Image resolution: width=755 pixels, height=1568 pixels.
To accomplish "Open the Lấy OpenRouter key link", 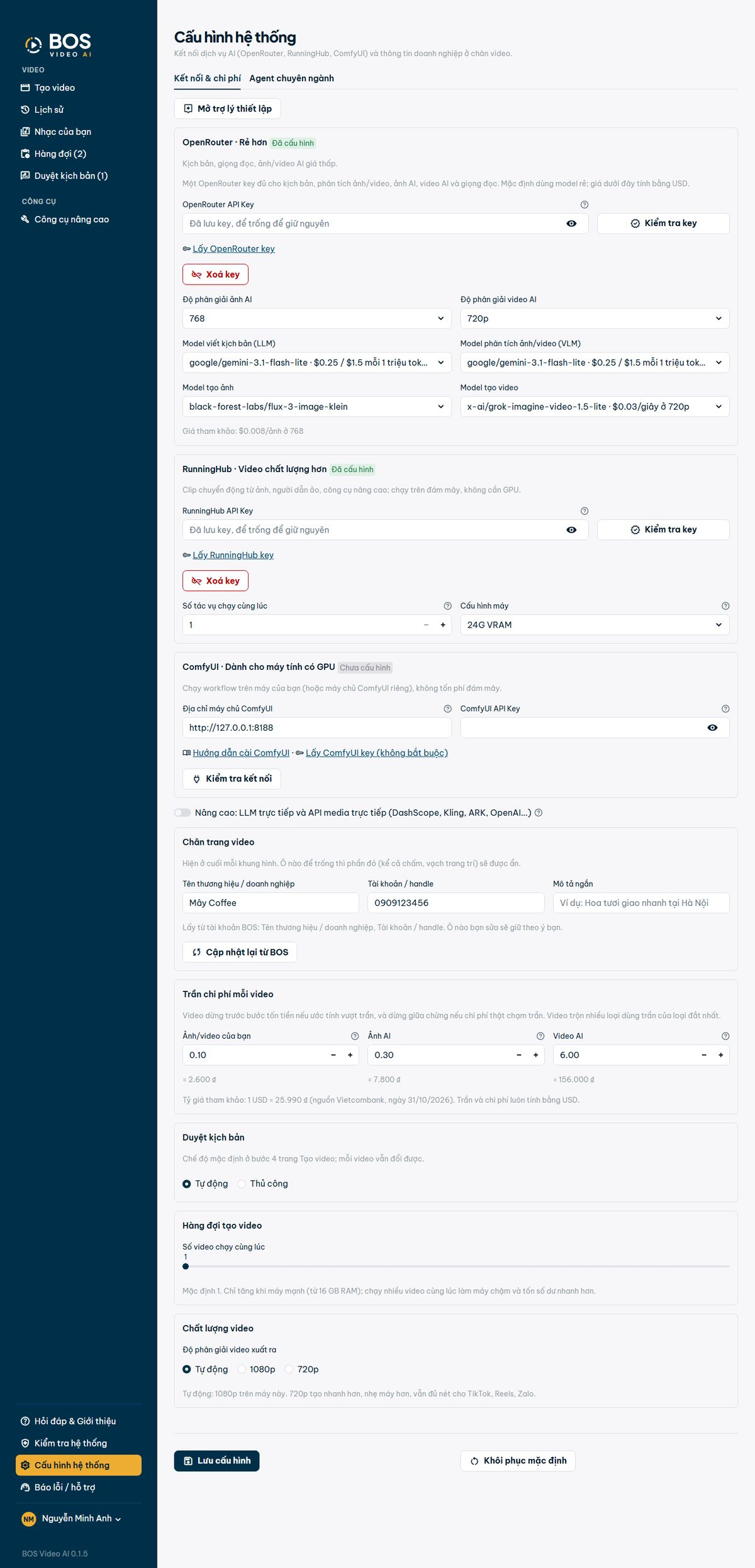I will tap(233, 249).
